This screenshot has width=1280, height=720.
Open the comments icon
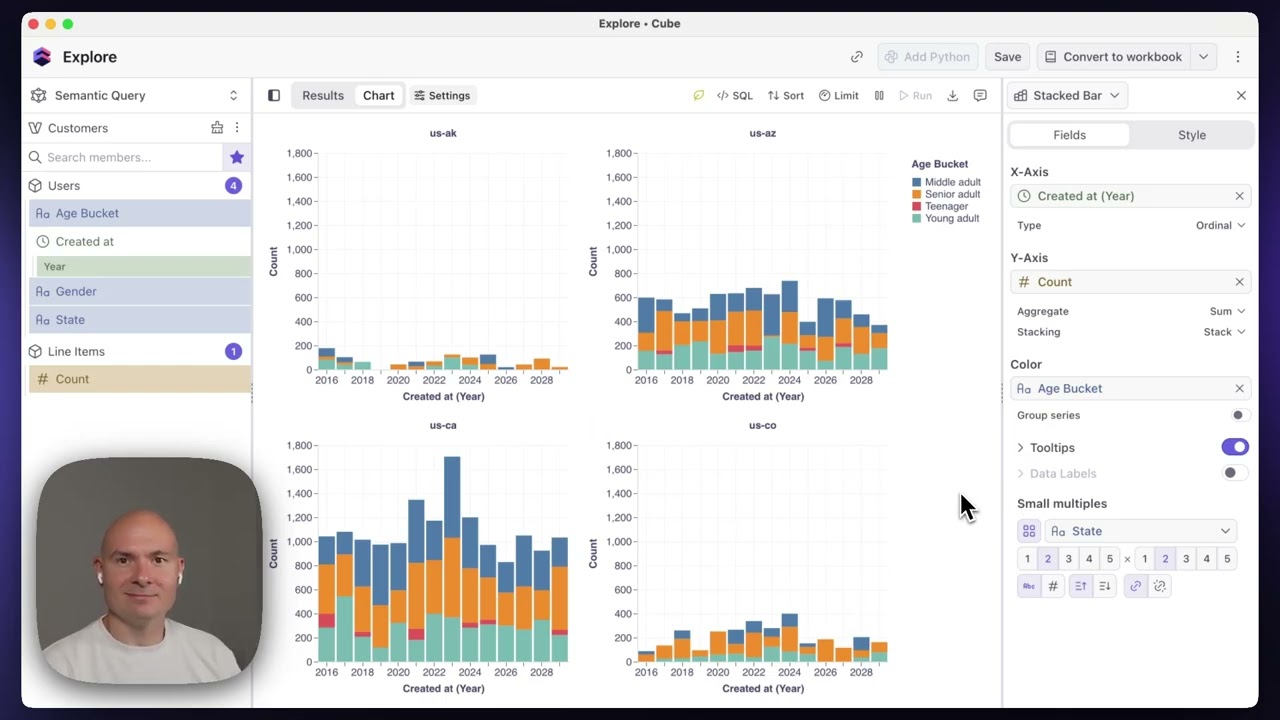pos(980,96)
